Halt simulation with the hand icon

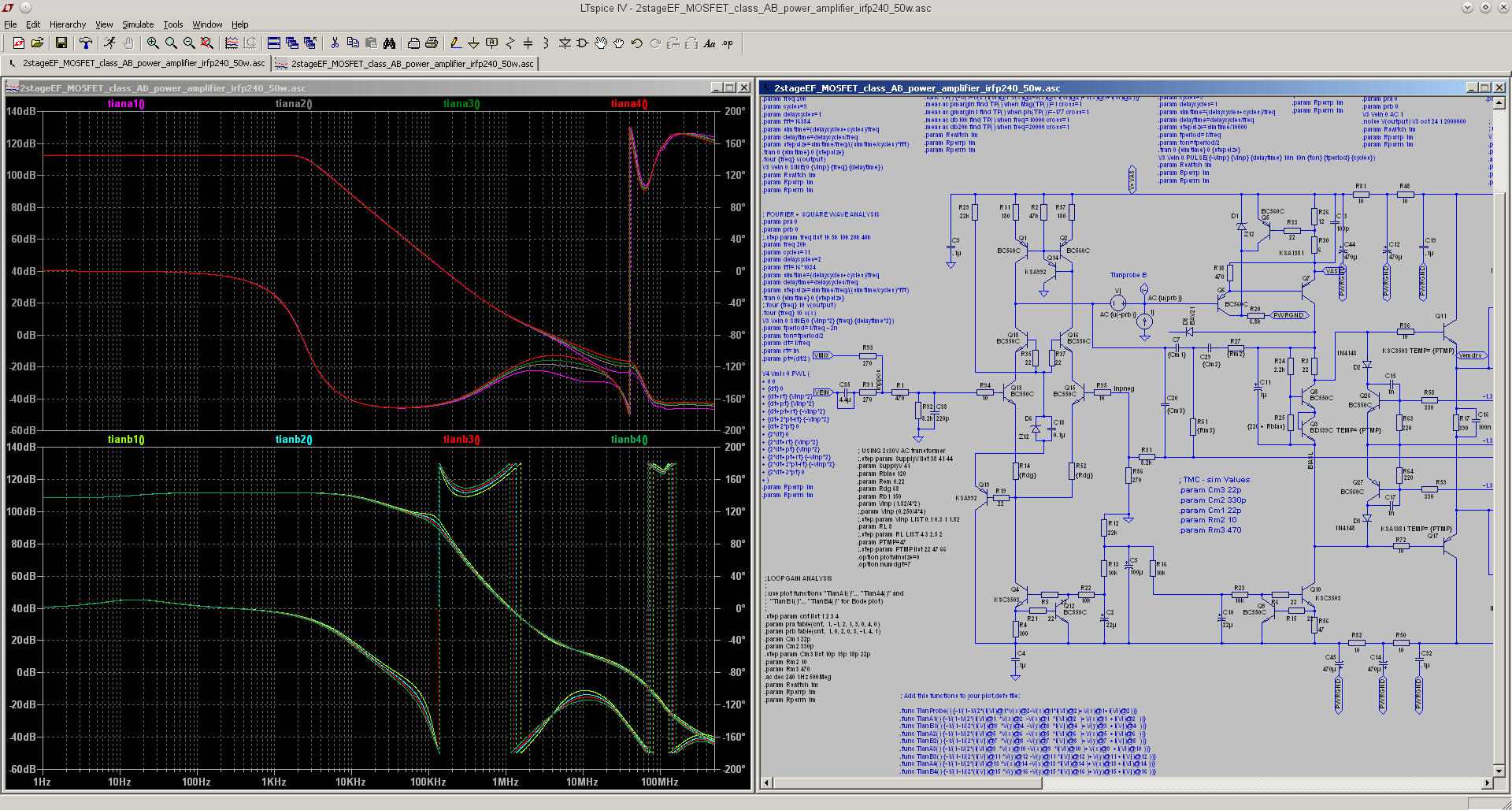128,43
